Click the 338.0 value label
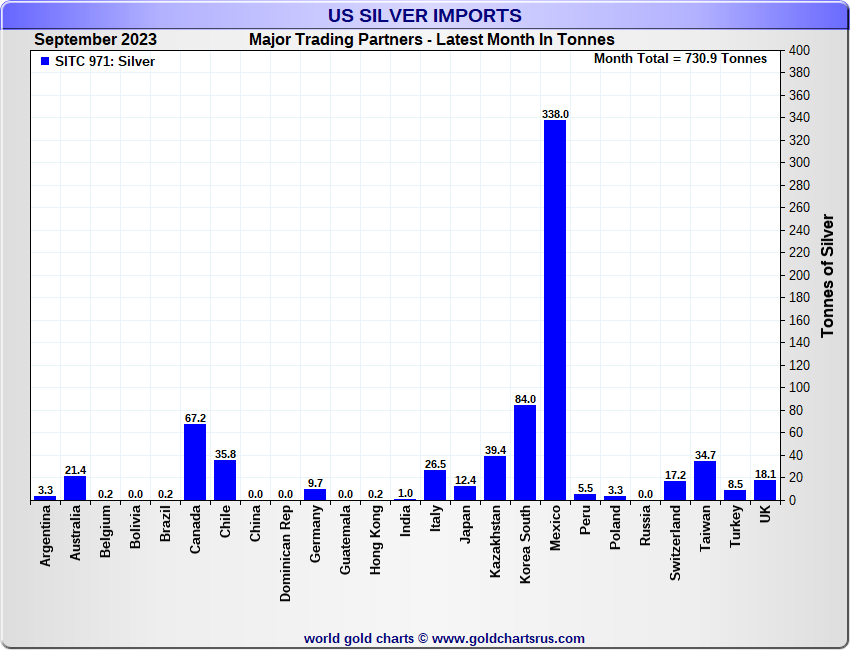850x650 pixels. tap(555, 114)
